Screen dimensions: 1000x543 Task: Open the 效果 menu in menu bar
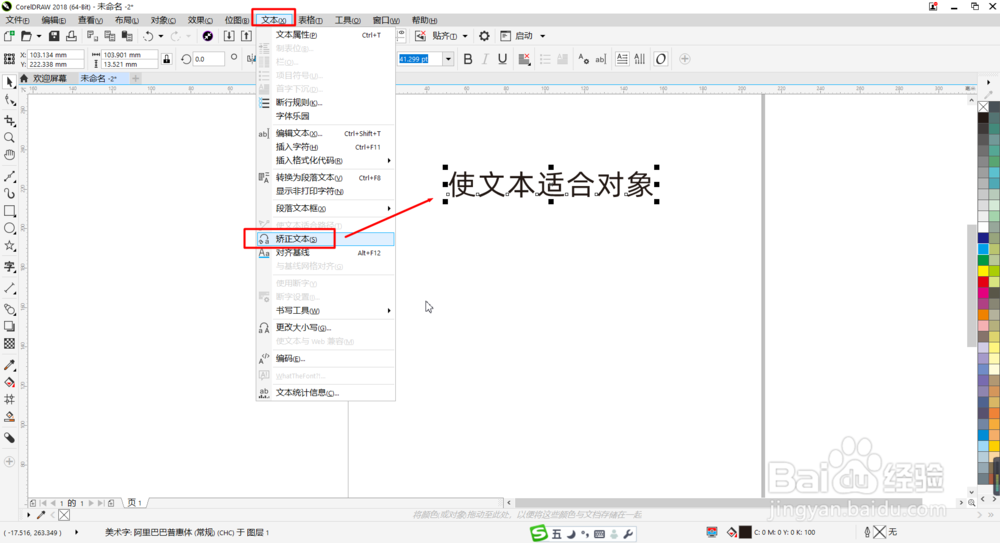pos(200,20)
